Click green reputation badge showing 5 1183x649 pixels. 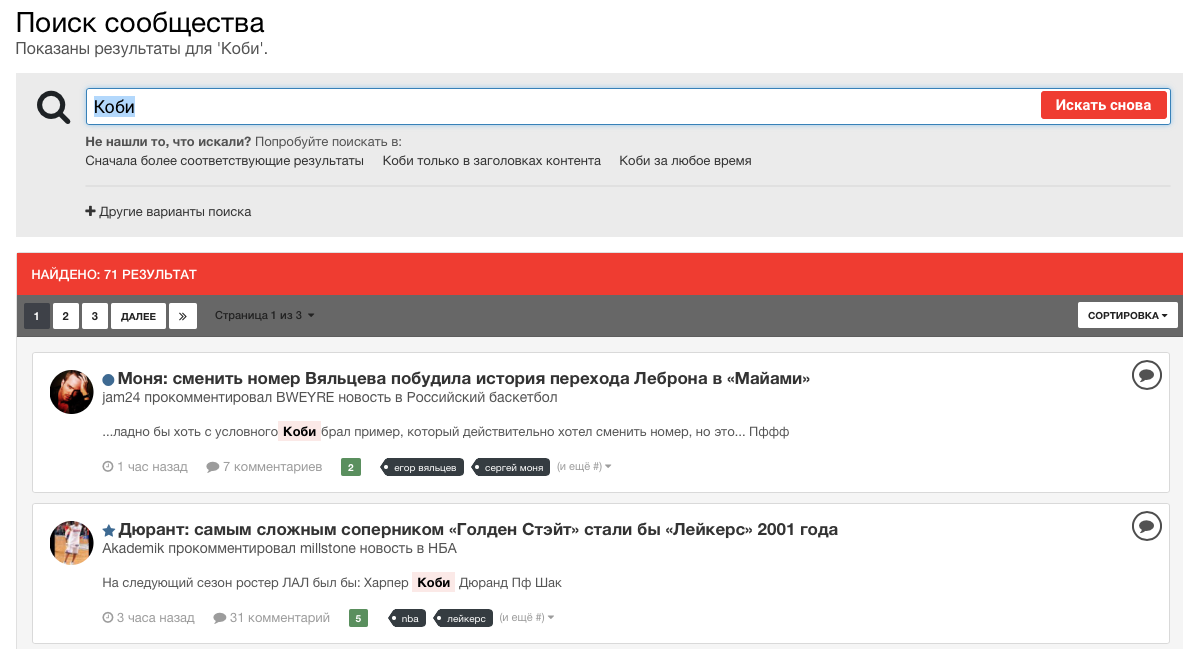click(358, 618)
